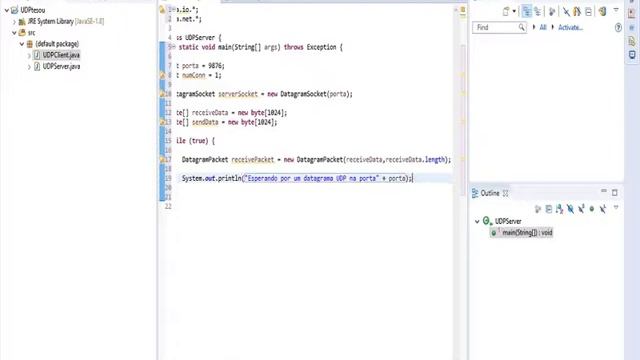This screenshot has height=360, width=640.
Task: Click the Task List help question-mark icon
Action: pyautogui.click(x=618, y=27)
